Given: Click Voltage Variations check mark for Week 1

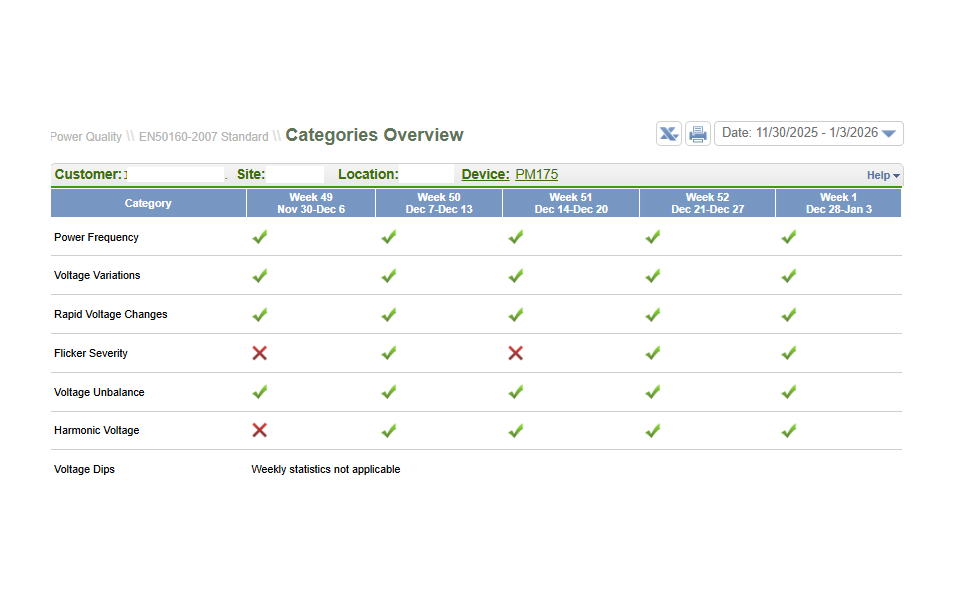Looking at the screenshot, I should pos(789,276).
